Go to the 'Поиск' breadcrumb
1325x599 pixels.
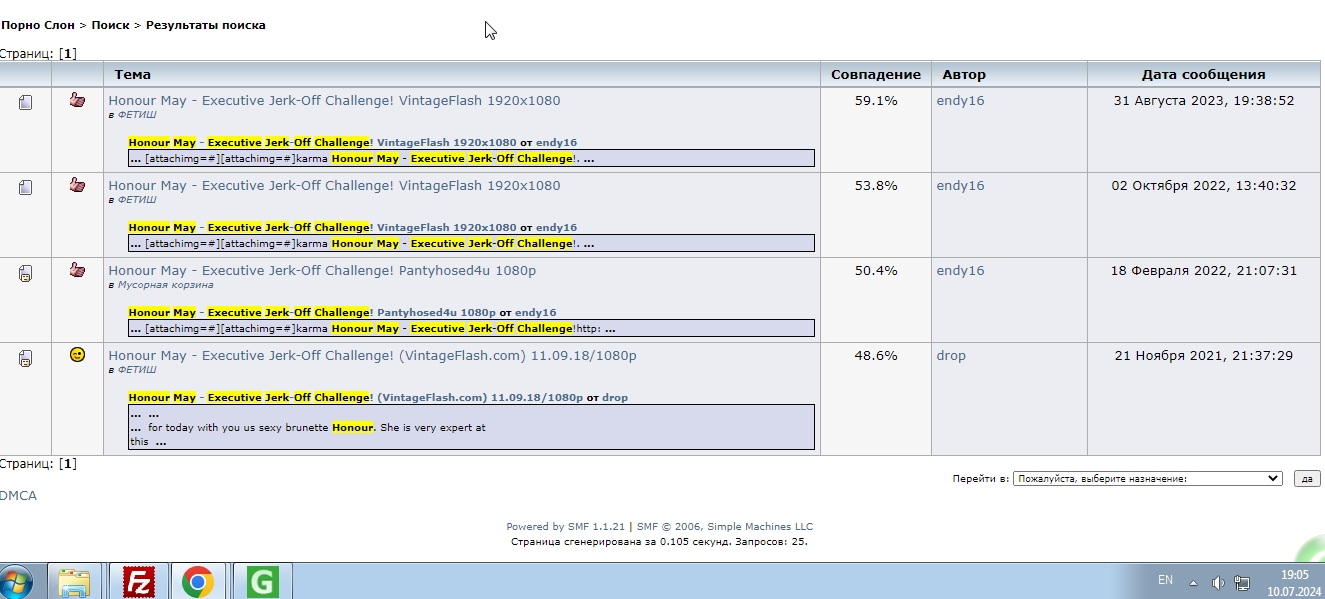pyautogui.click(x=110, y=25)
